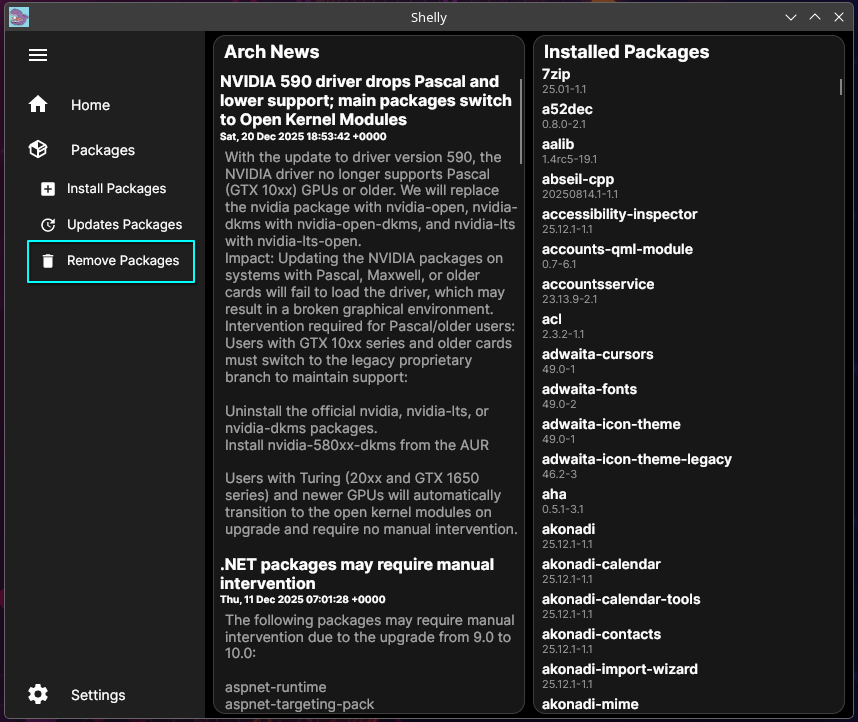
Task: Open Settings via the gear icon
Action: (38, 695)
